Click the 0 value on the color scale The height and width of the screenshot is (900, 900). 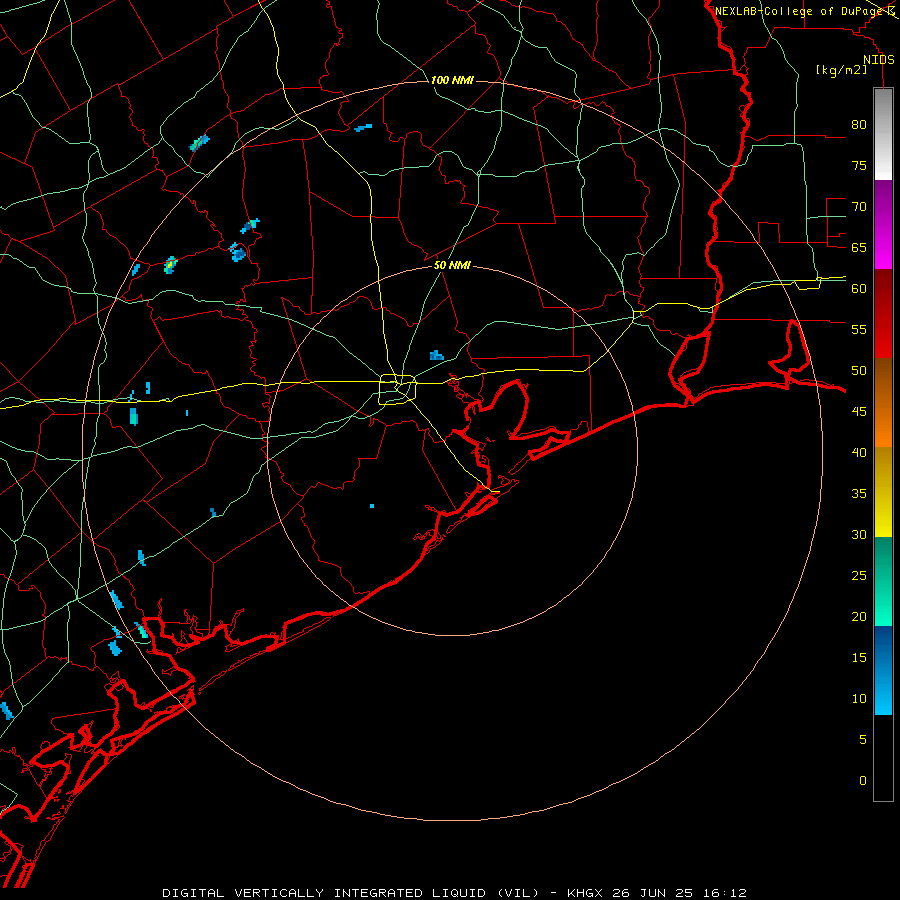pos(863,781)
